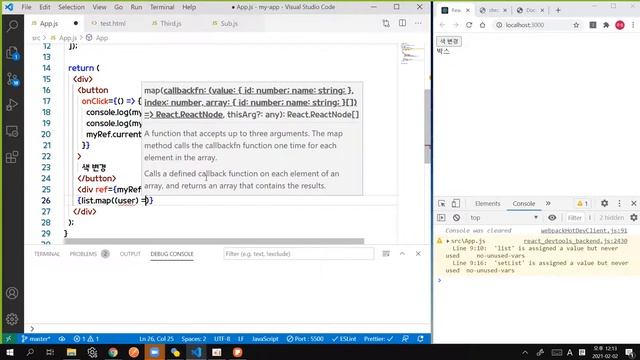Expand more DevTools tabs chevron
The image size is (640, 360).
(548, 203)
